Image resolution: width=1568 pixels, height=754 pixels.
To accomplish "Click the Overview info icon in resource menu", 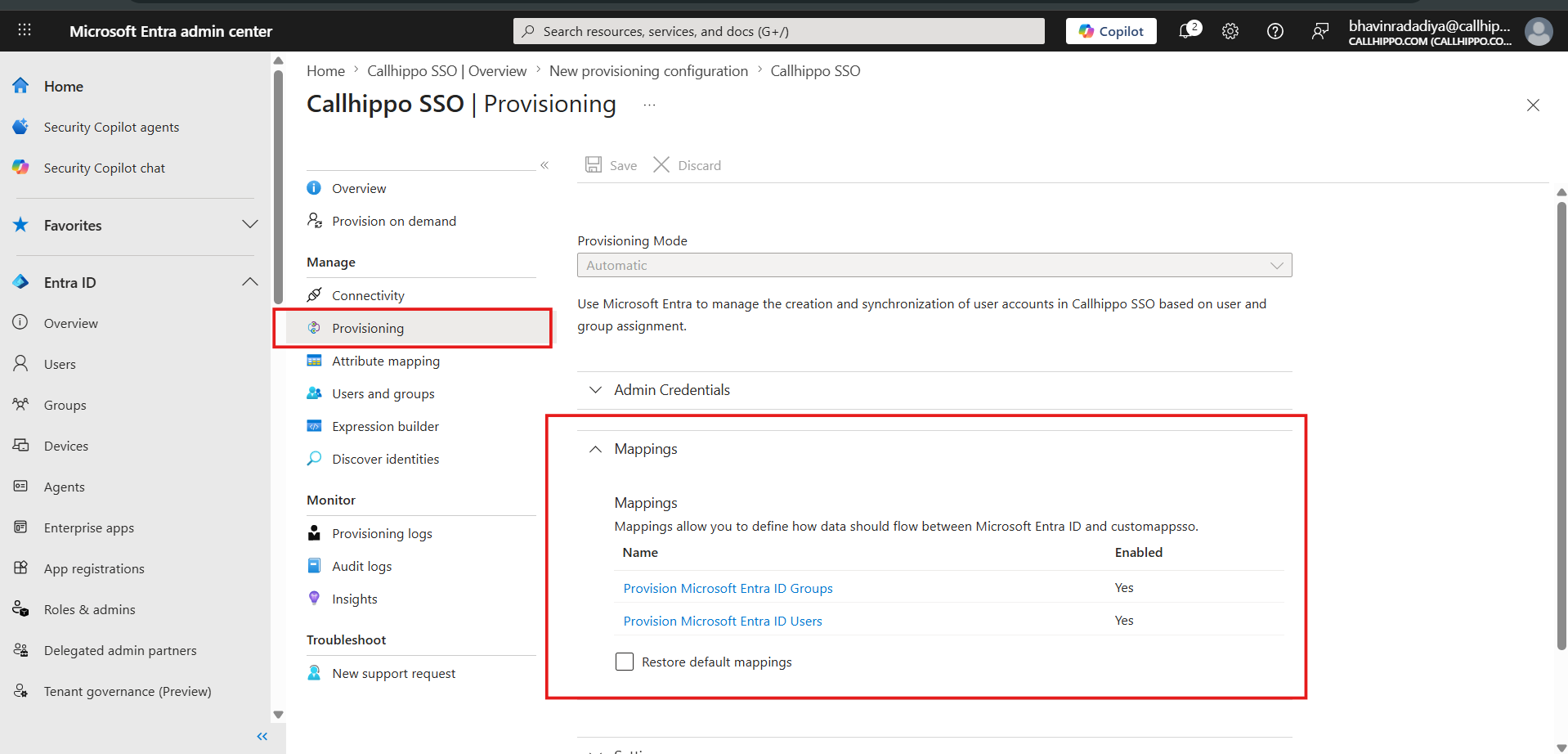I will (x=314, y=188).
